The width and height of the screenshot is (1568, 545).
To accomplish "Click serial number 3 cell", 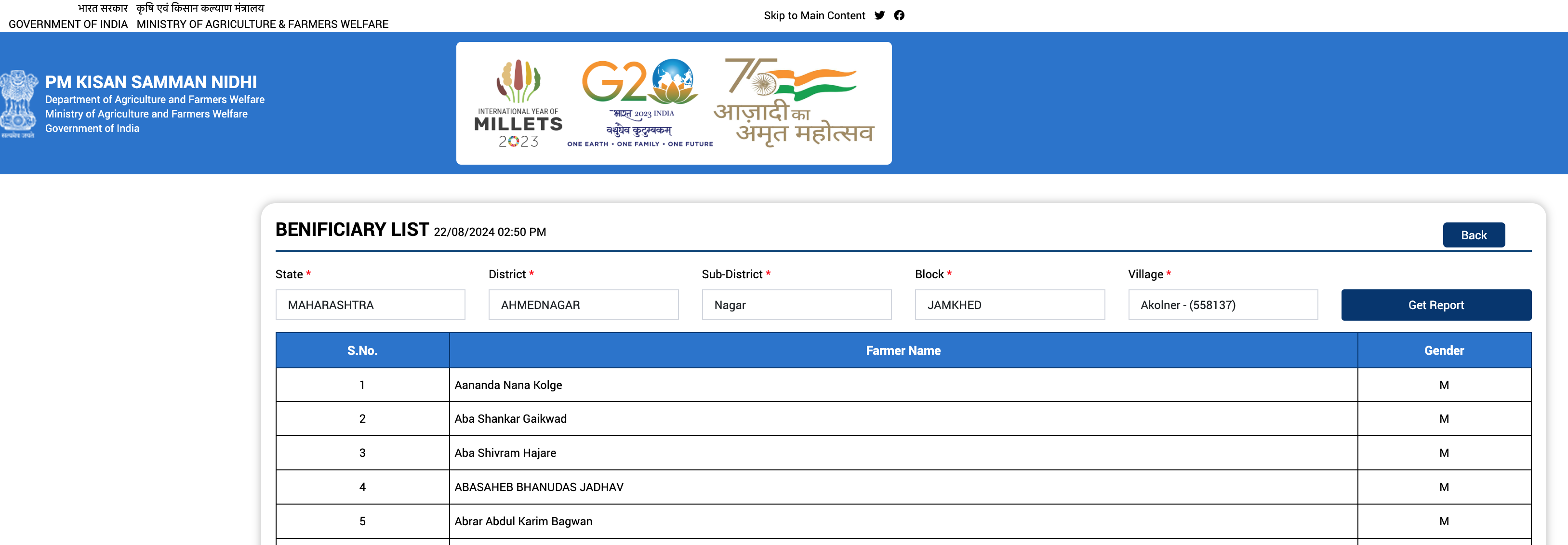I will [362, 453].
